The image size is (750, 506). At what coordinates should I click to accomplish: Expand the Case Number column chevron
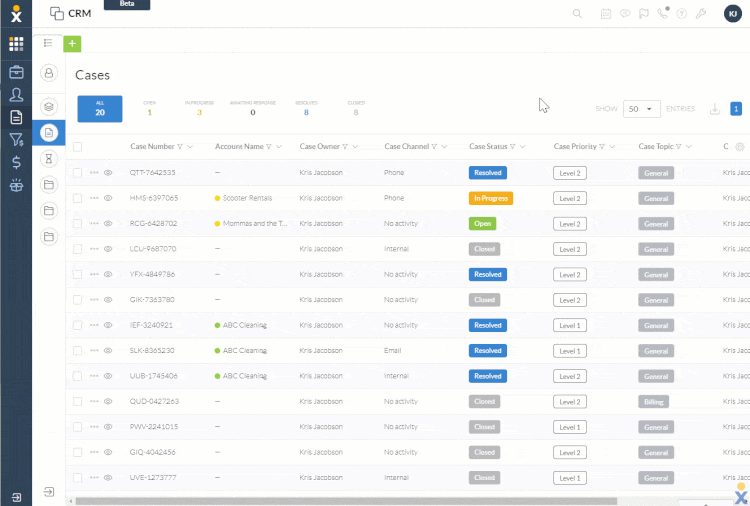tap(190, 146)
